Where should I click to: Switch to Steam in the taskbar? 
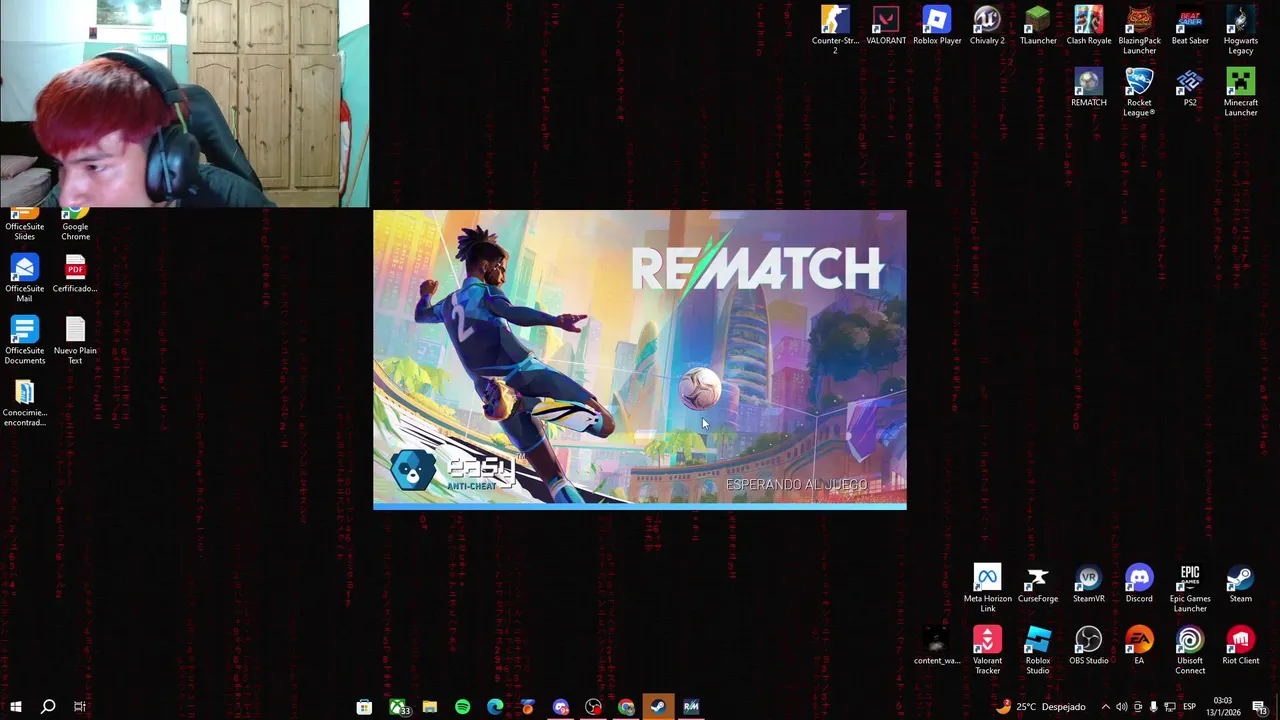tap(658, 707)
